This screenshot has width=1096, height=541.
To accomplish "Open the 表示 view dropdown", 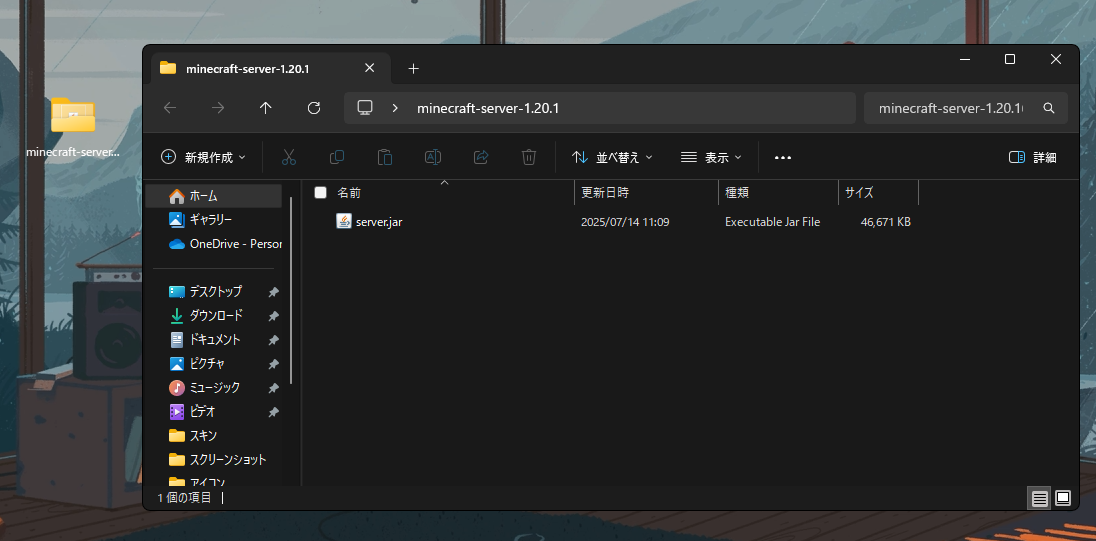I will click(x=711, y=157).
